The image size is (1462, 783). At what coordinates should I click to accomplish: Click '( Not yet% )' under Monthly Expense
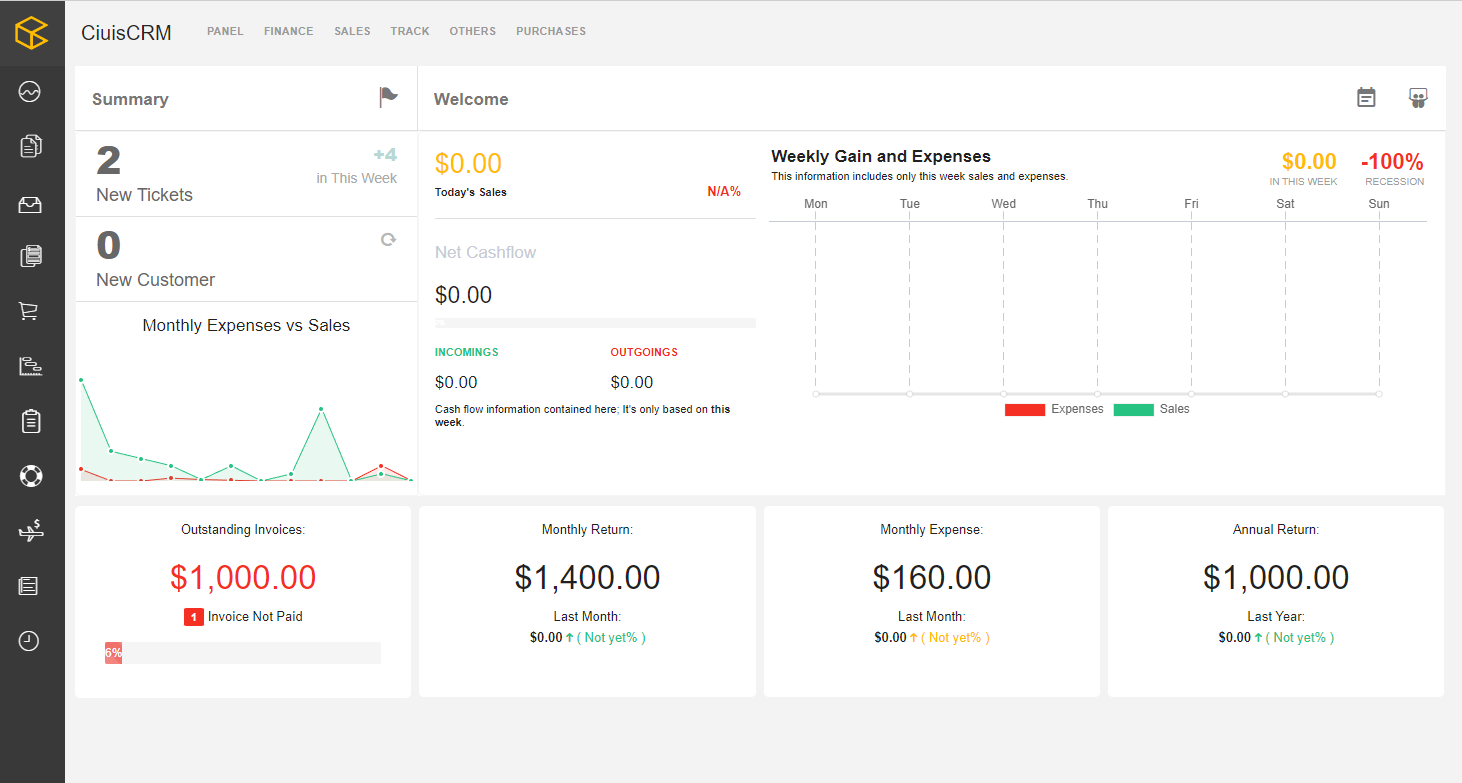click(x=955, y=638)
